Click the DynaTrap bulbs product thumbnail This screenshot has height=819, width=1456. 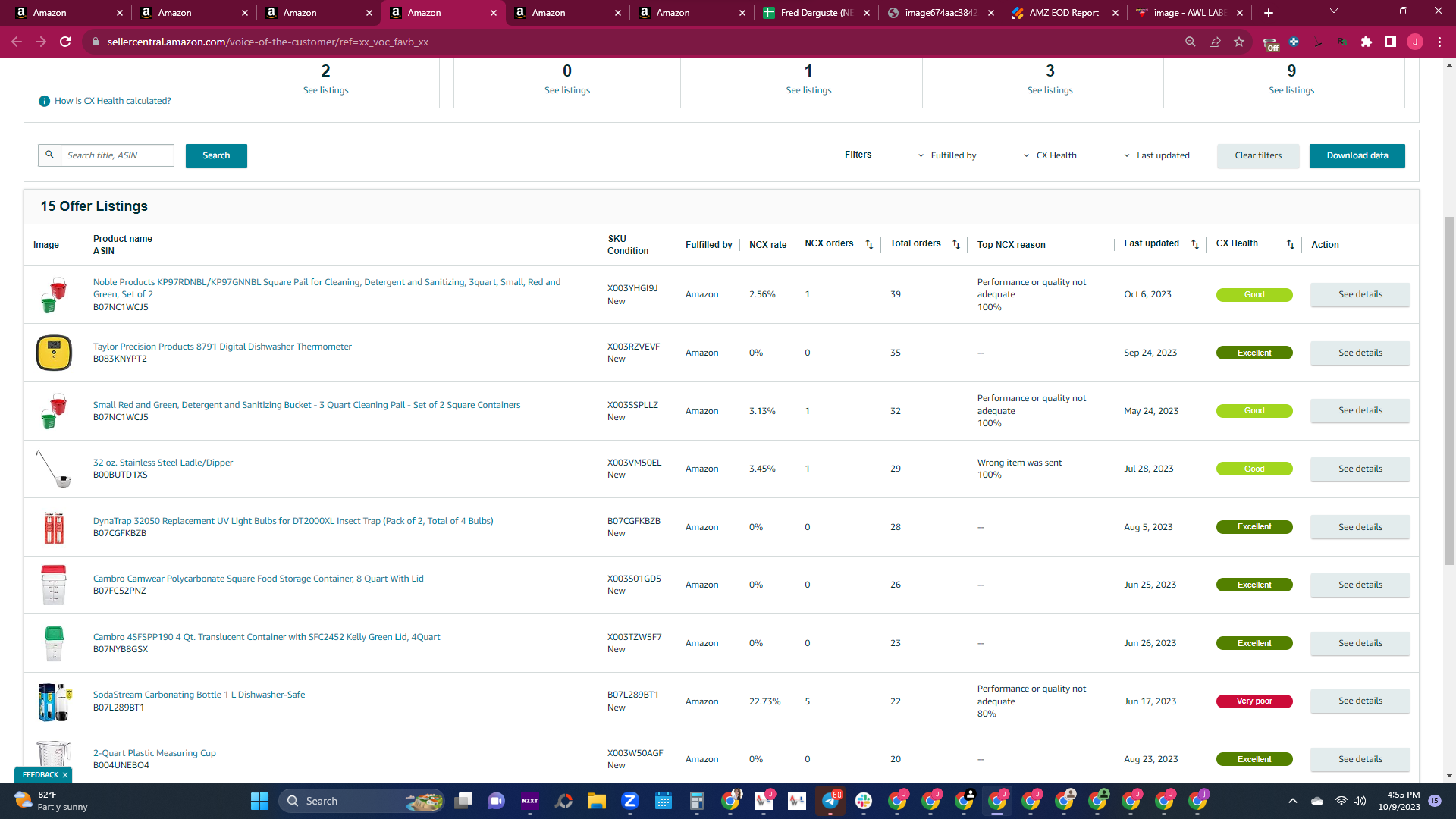click(54, 527)
